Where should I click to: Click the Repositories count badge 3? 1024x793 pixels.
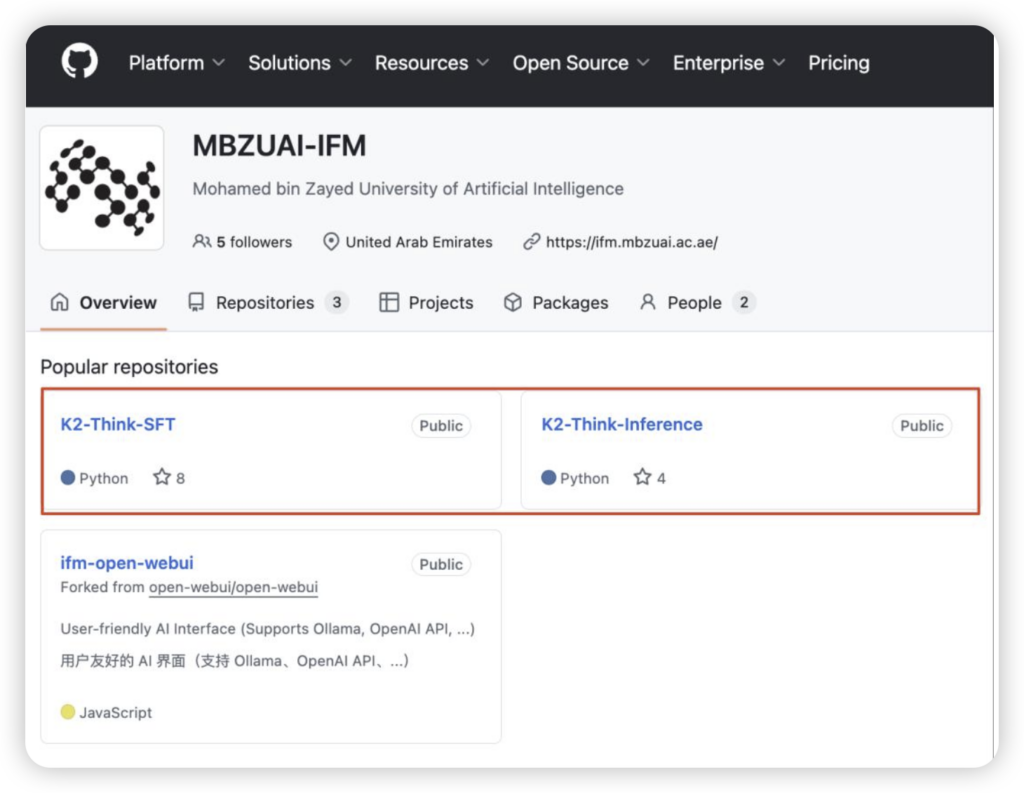336,302
